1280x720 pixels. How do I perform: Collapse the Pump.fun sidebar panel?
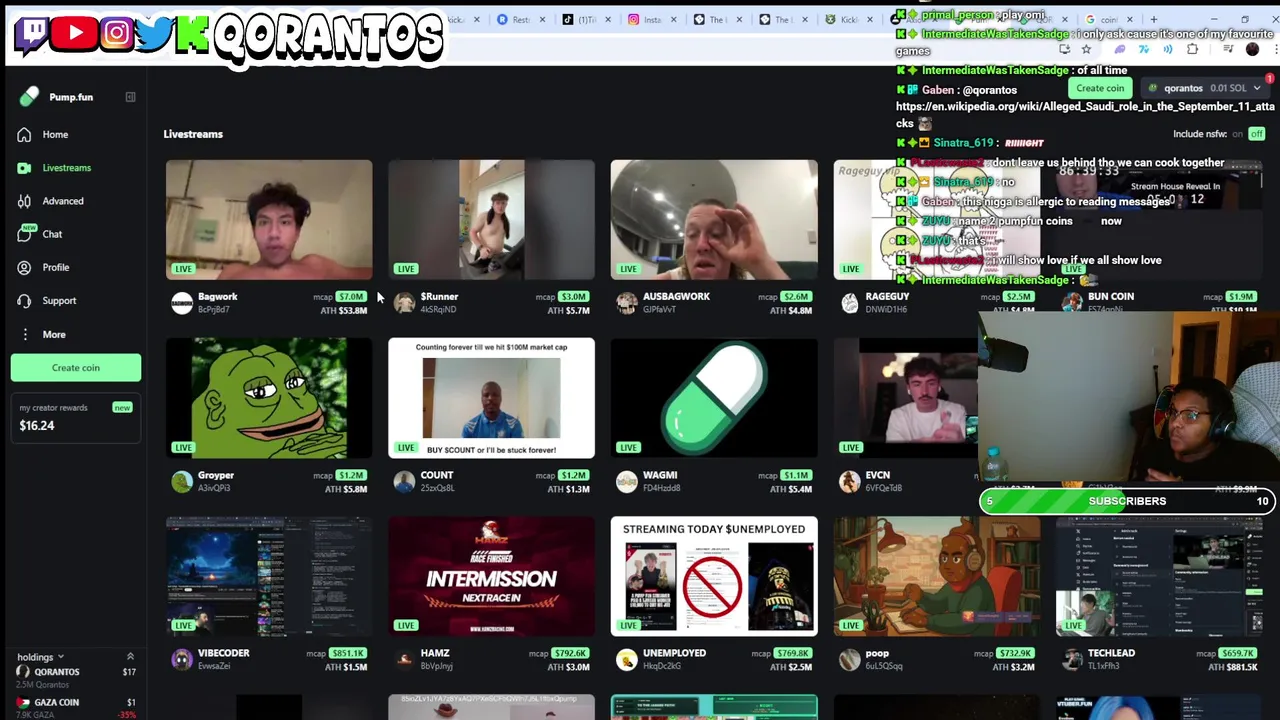tap(130, 97)
